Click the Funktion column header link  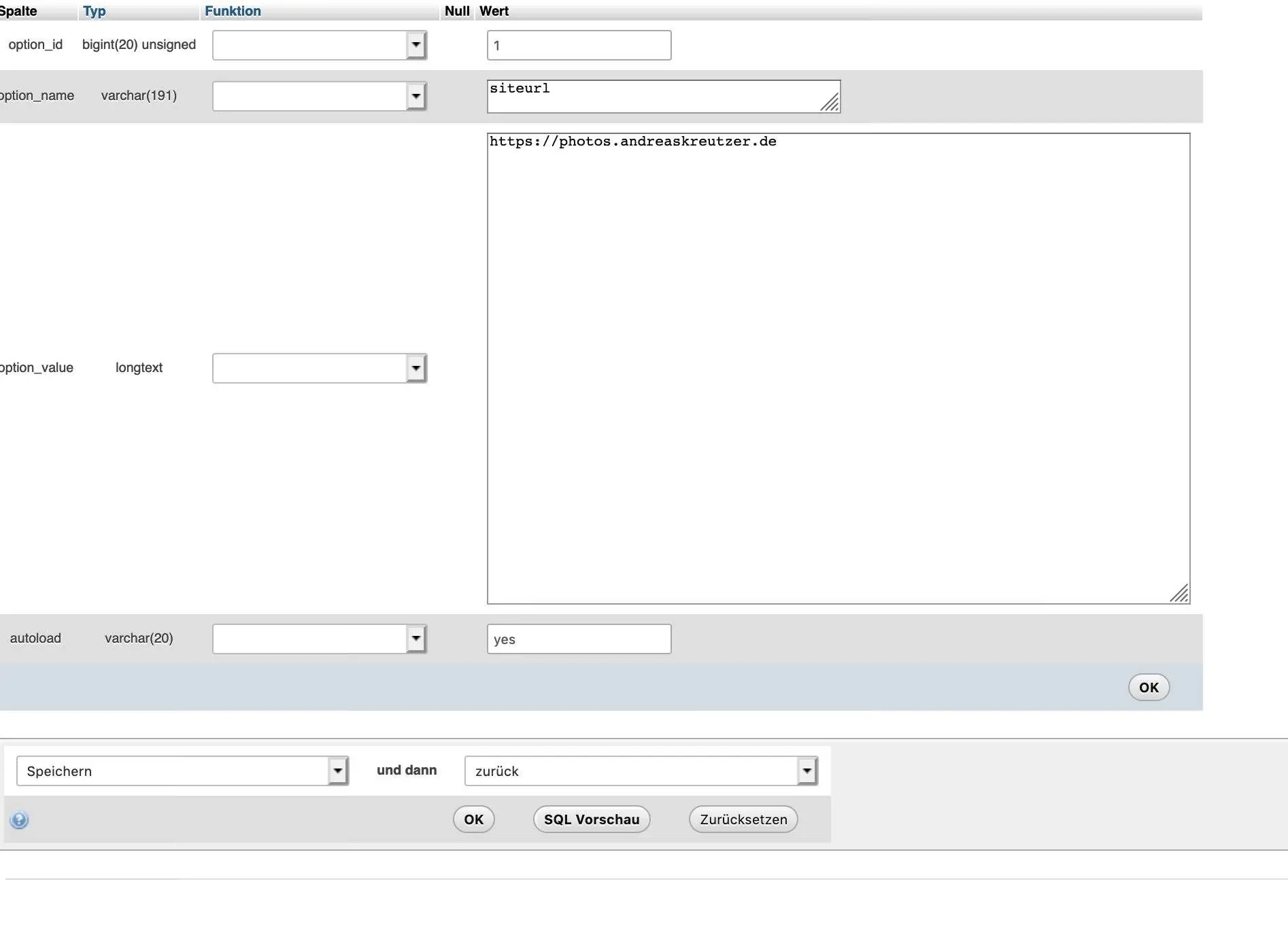click(233, 11)
